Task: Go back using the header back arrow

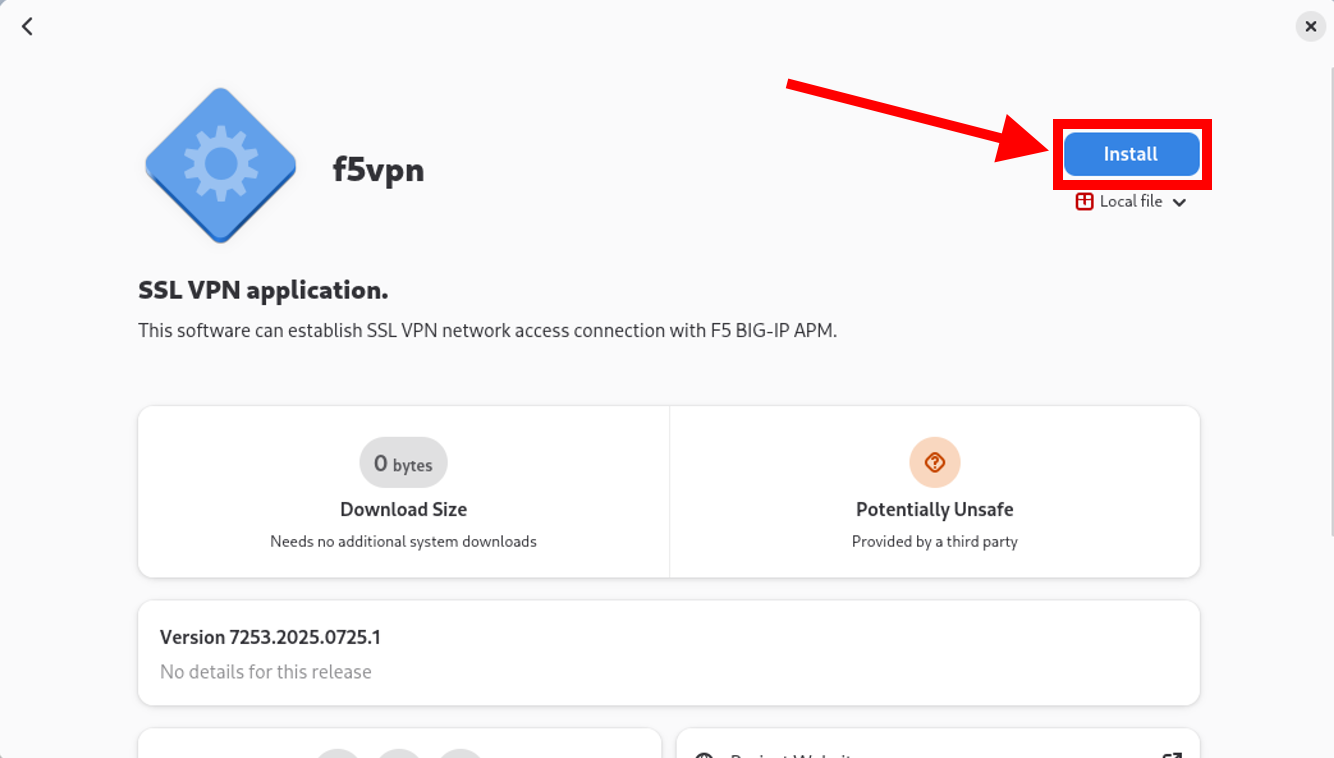Action: (x=27, y=27)
